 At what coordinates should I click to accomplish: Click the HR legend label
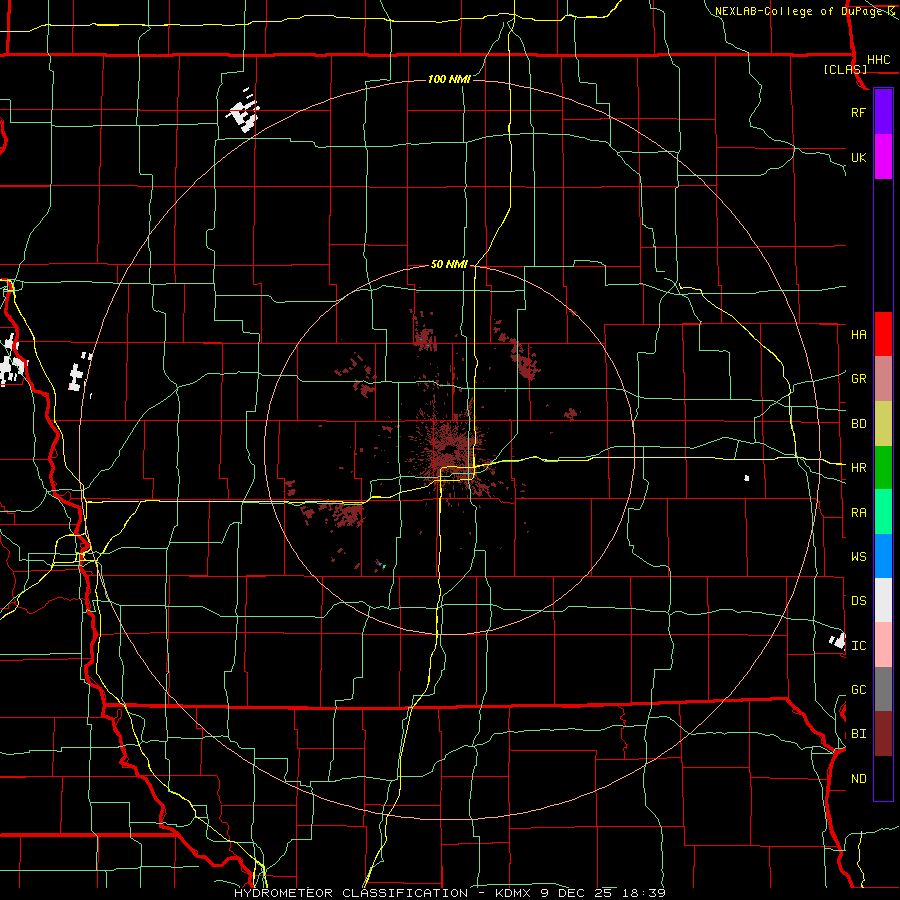pos(858,468)
